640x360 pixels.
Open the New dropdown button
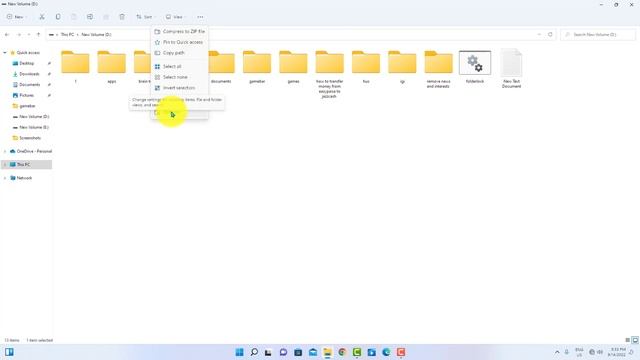point(16,17)
